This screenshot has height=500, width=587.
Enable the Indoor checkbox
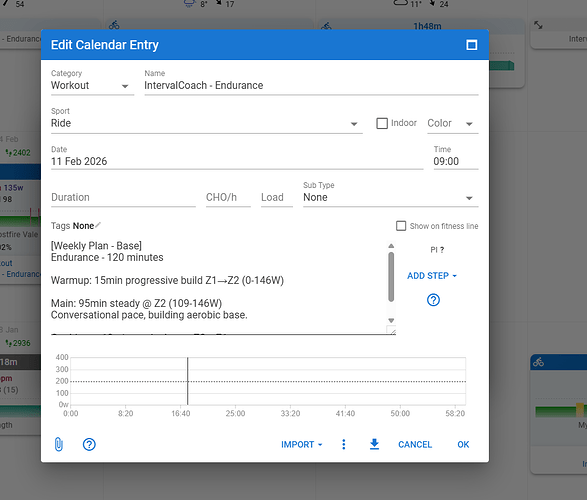tap(382, 123)
